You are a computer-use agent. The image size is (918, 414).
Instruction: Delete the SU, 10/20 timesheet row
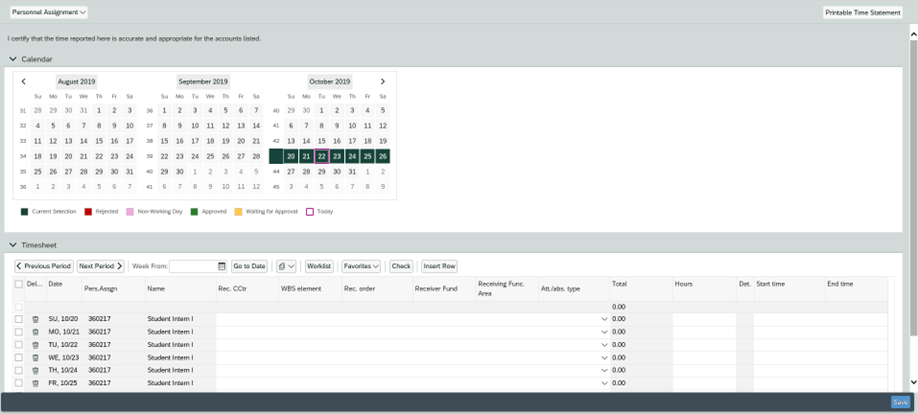(36, 319)
